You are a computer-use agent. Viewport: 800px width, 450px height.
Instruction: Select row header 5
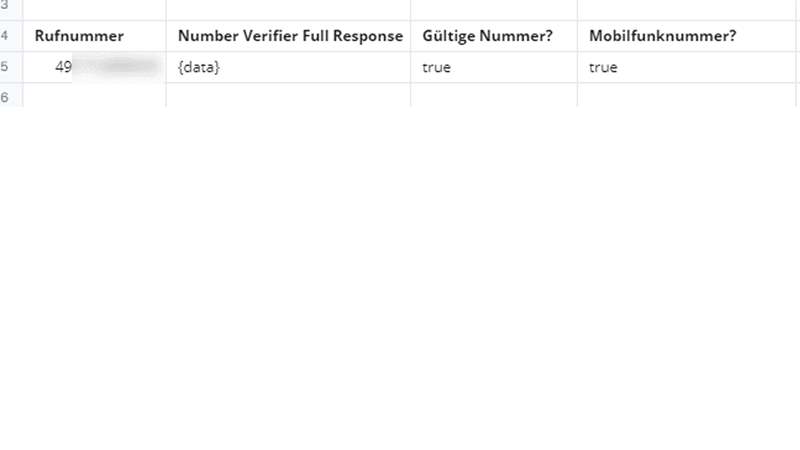tap(8, 67)
